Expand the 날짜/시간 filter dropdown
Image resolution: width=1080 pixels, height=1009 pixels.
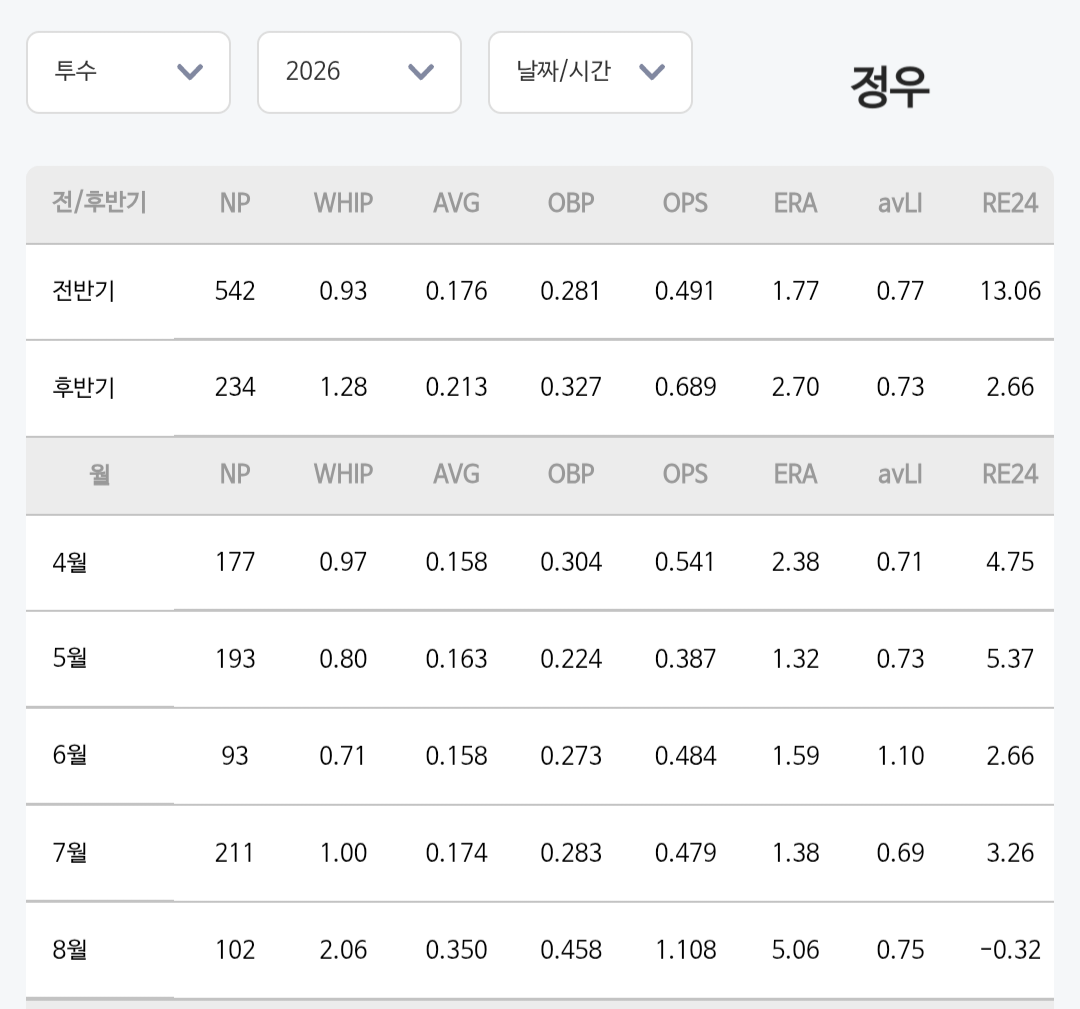tap(590, 72)
